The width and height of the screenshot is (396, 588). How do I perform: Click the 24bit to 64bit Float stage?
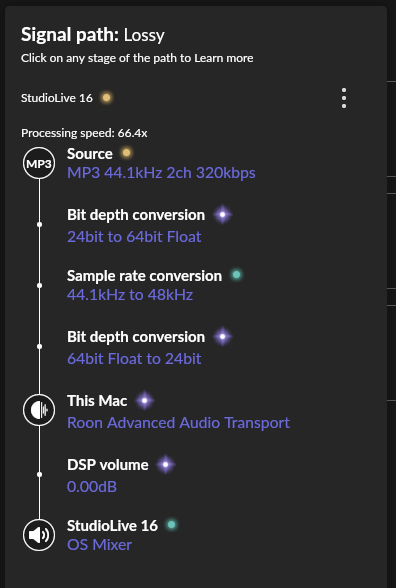134,237
